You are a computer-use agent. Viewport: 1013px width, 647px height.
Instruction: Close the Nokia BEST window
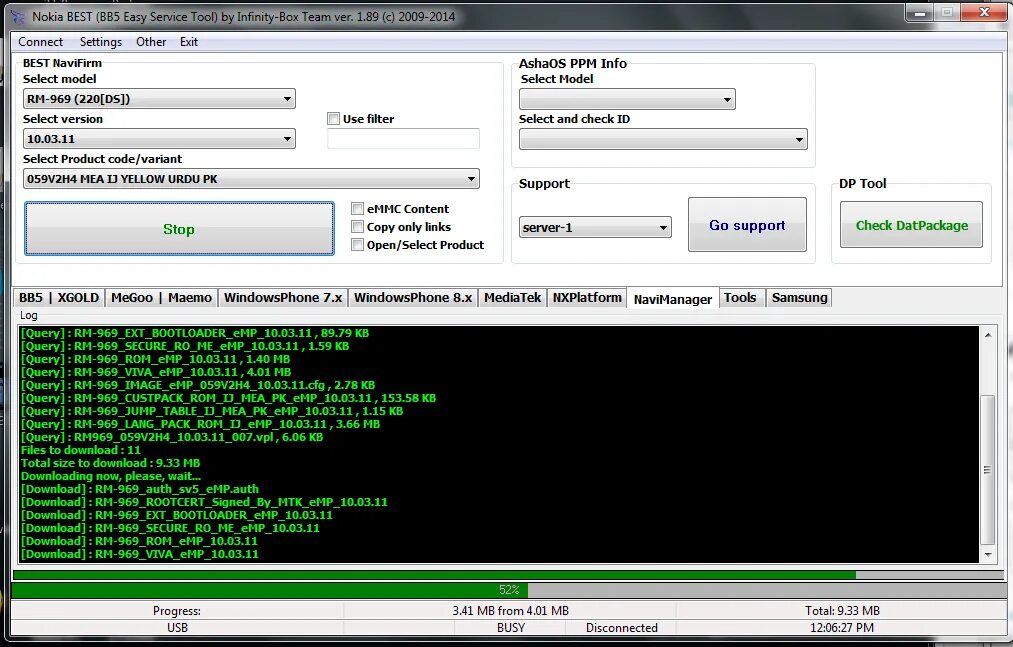(984, 12)
